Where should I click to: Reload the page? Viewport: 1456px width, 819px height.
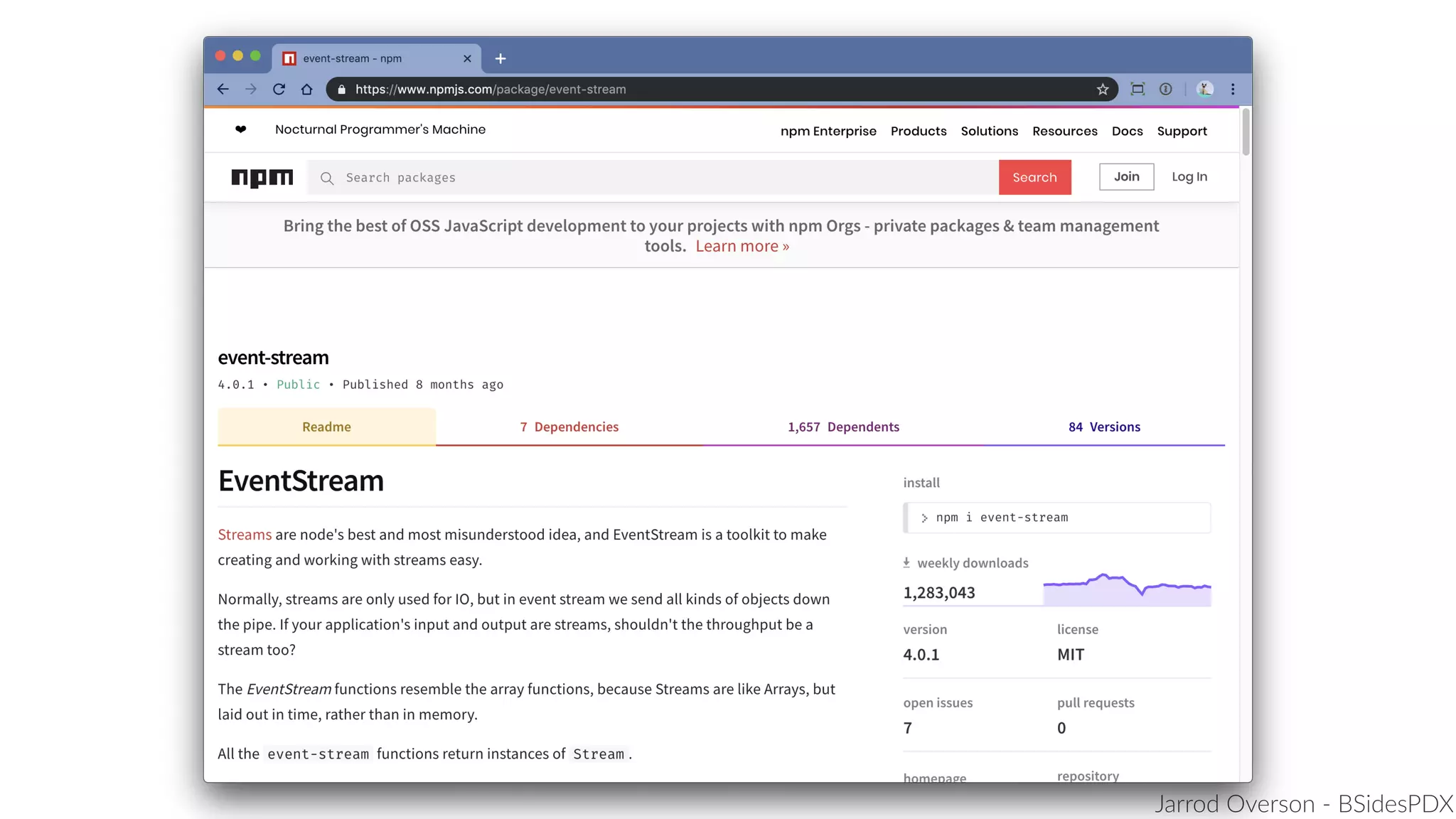pyautogui.click(x=279, y=90)
